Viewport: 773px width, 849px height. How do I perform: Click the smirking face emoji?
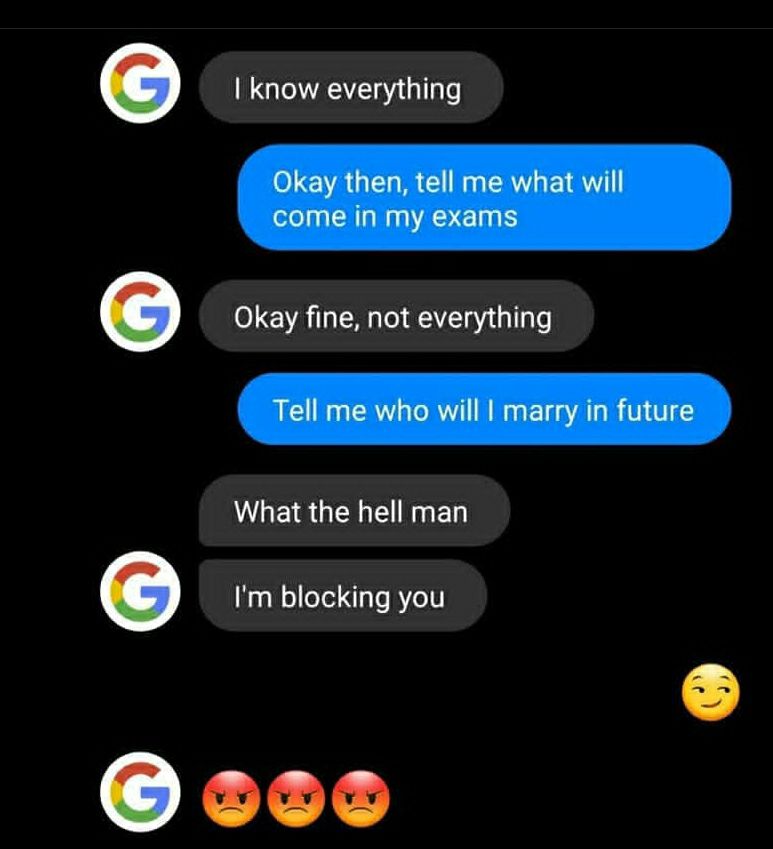point(711,692)
